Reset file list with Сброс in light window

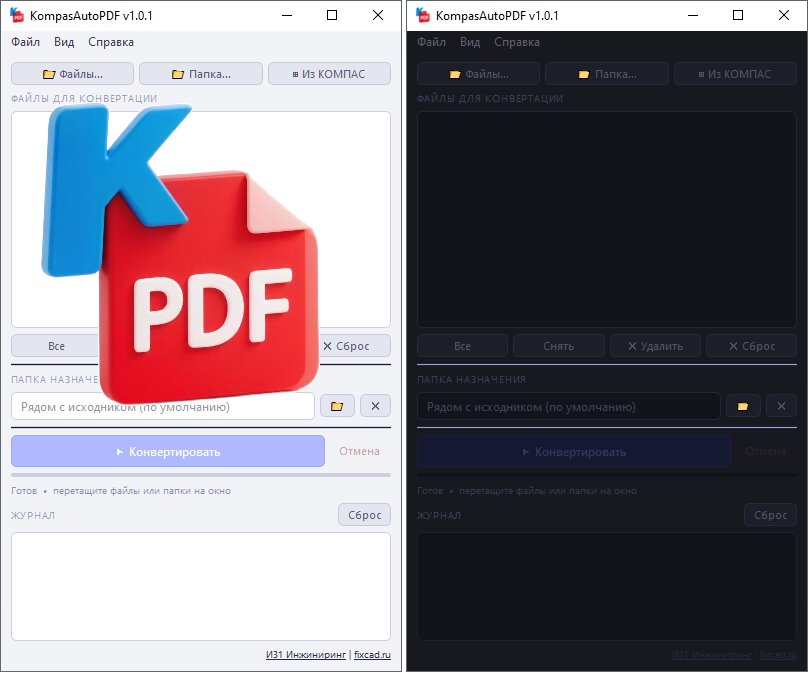(x=355, y=346)
